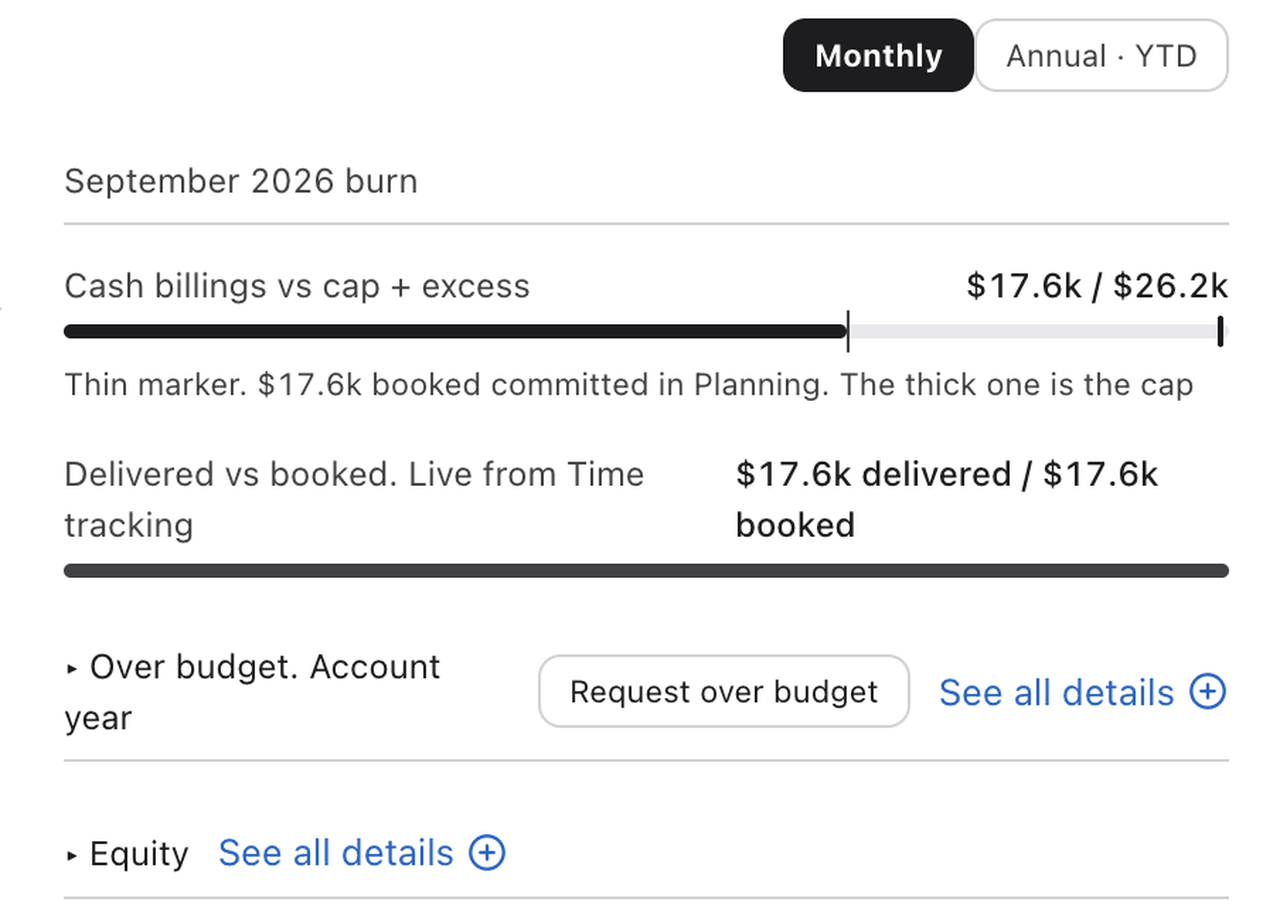Click the September 2026 burn heading
The height and width of the screenshot is (912, 1280).
click(241, 182)
